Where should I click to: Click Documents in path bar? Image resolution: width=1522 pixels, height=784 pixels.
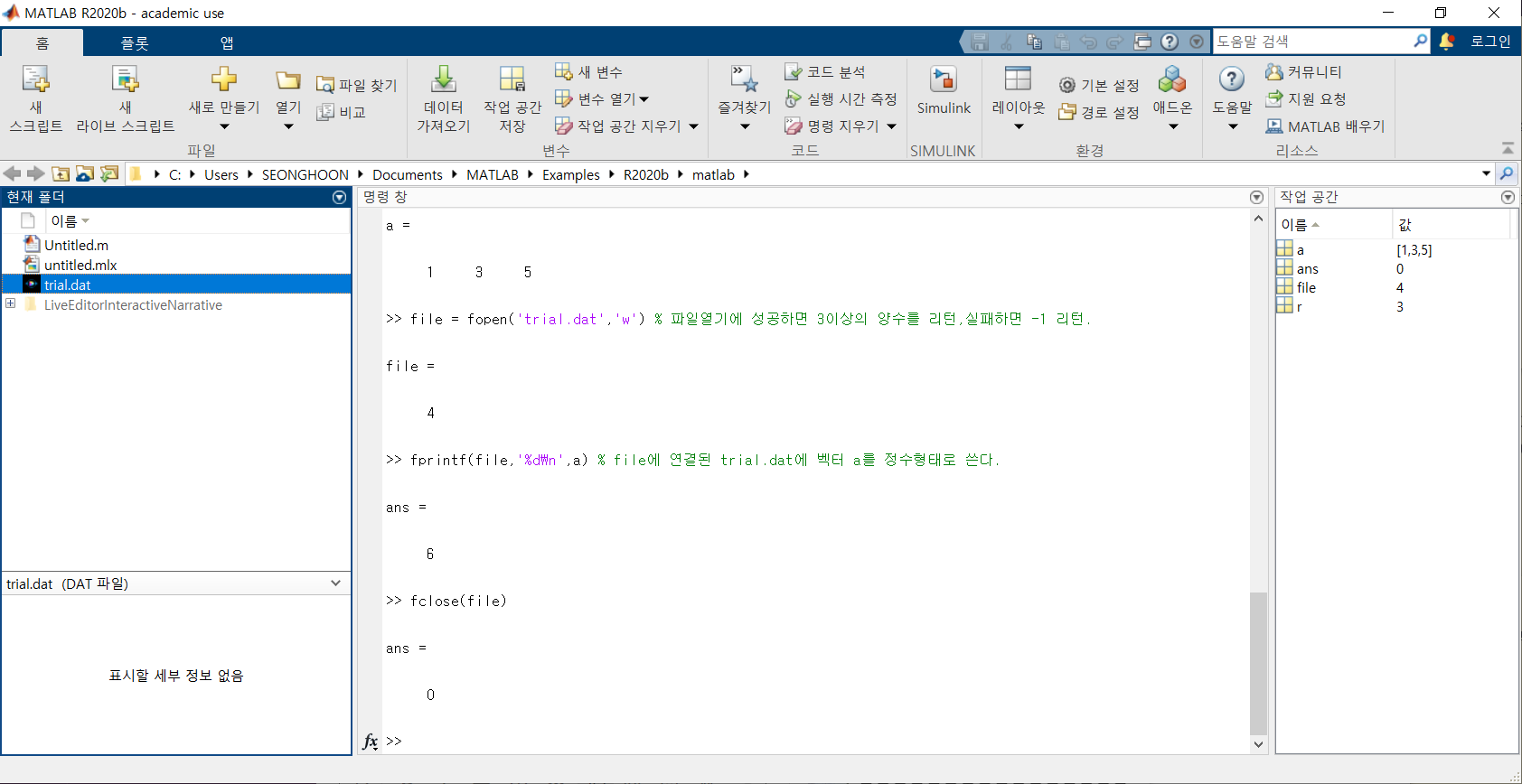tap(408, 174)
